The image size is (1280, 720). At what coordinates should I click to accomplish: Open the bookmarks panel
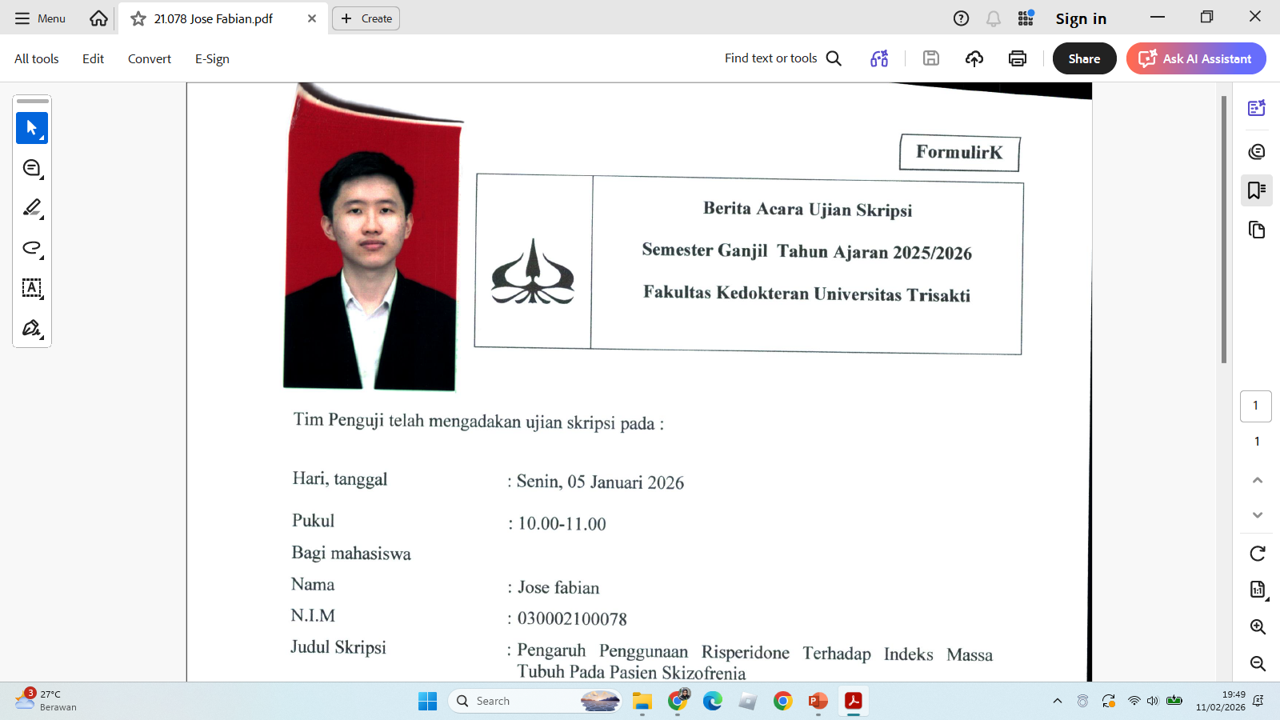pos(1257,190)
